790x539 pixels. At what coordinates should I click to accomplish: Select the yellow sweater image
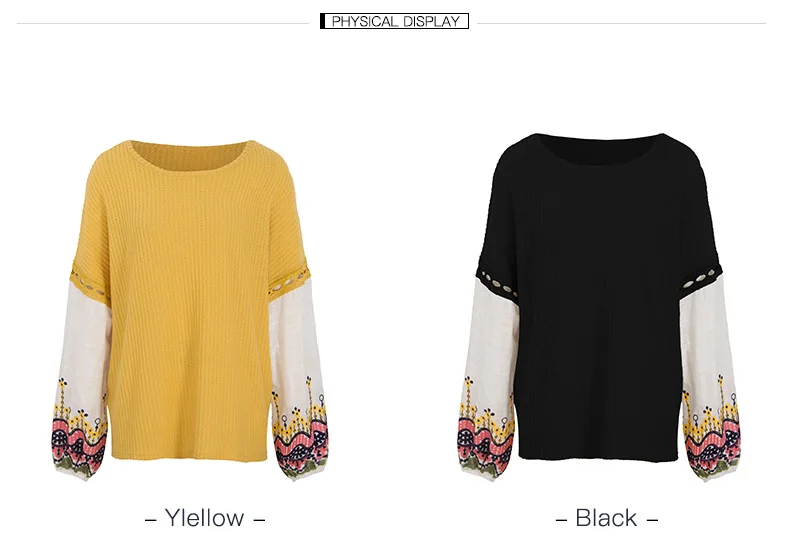(x=190, y=310)
